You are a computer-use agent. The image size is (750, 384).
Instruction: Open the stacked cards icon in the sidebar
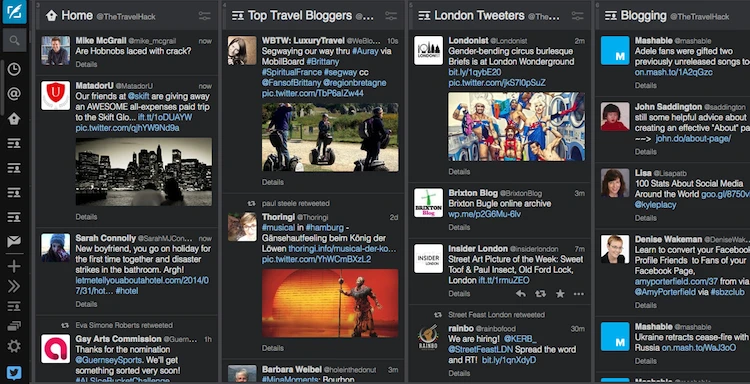[x=14, y=326]
